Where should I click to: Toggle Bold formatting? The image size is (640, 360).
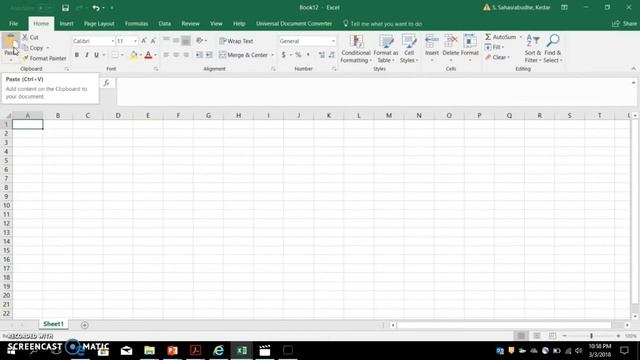77,55
